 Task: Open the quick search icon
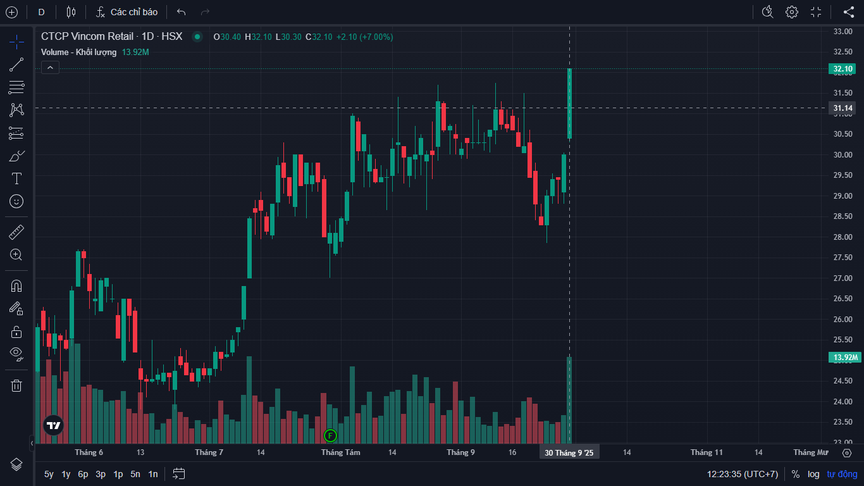coord(768,12)
